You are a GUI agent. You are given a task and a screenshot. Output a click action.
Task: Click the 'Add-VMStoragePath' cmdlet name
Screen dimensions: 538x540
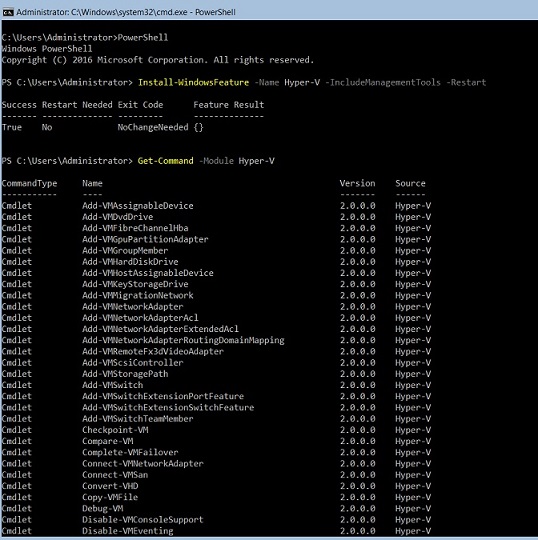pyautogui.click(x=125, y=374)
